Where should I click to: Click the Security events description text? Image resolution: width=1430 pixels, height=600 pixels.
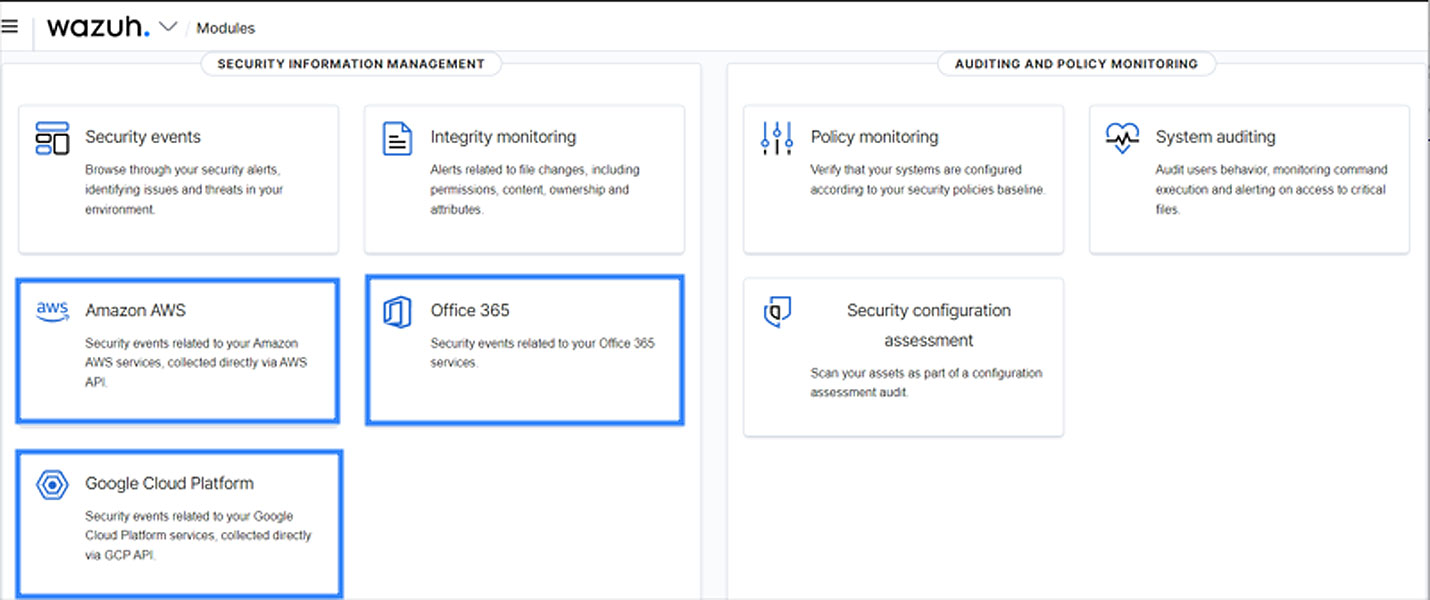click(x=184, y=190)
